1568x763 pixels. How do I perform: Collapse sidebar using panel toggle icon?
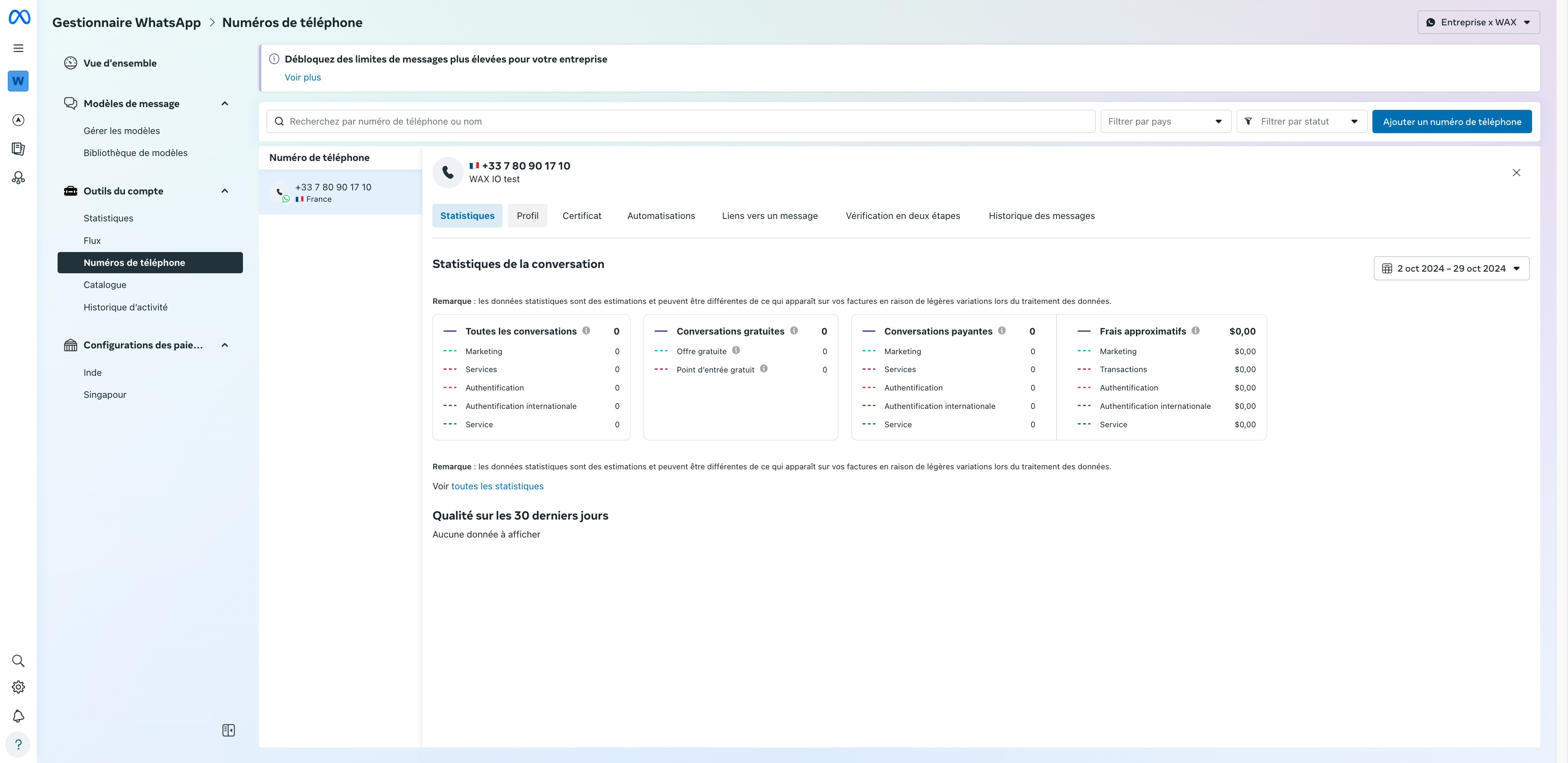[x=228, y=730]
